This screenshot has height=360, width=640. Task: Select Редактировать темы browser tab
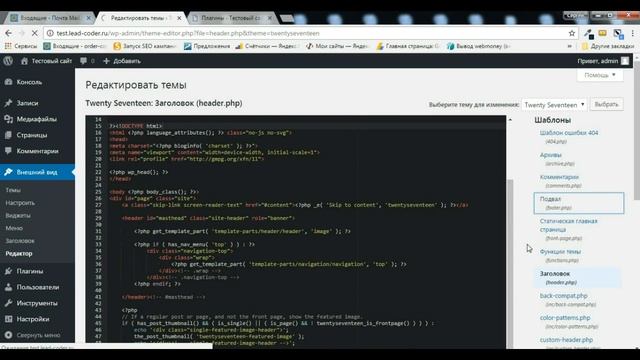140,18
